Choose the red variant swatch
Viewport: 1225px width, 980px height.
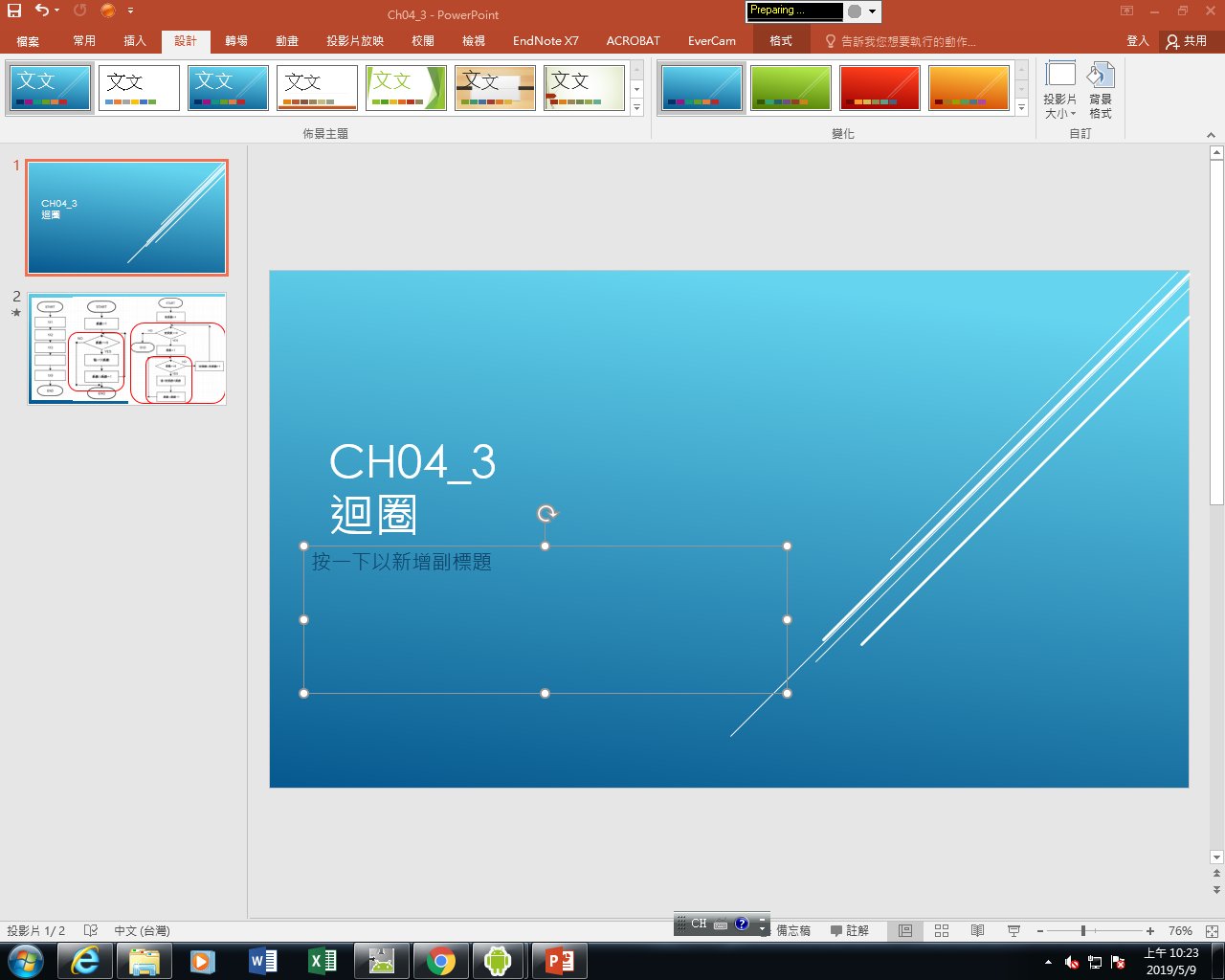pyautogui.click(x=880, y=88)
